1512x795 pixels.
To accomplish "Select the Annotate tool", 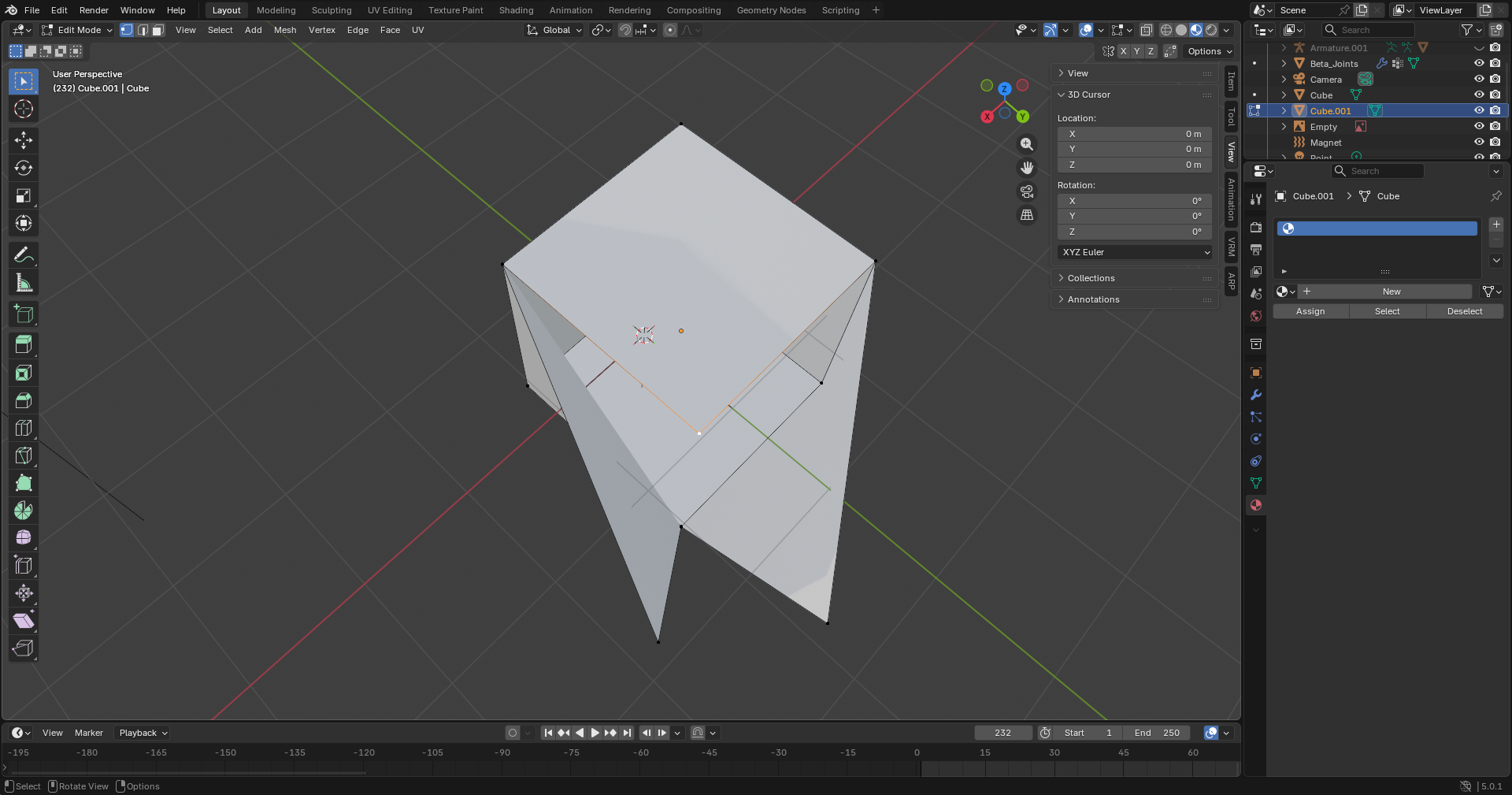I will [24, 255].
